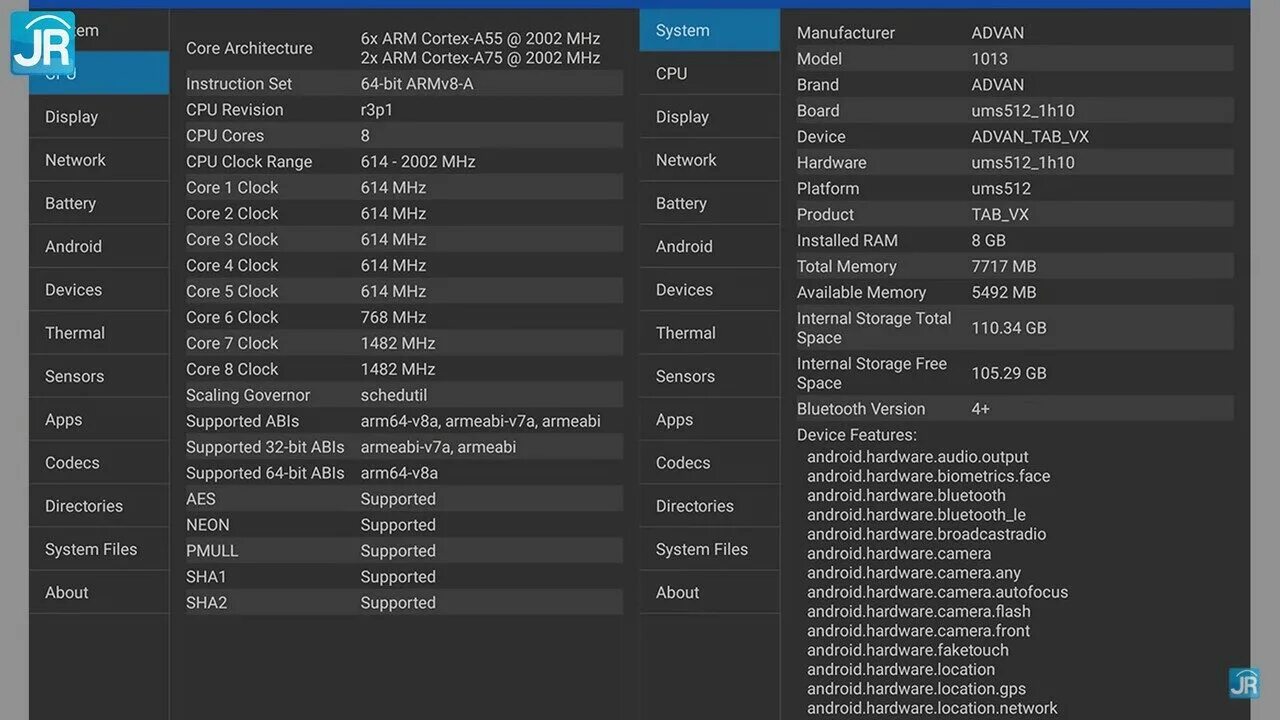Click the SHA2 row label
The width and height of the screenshot is (1280, 720).
[x=207, y=603]
